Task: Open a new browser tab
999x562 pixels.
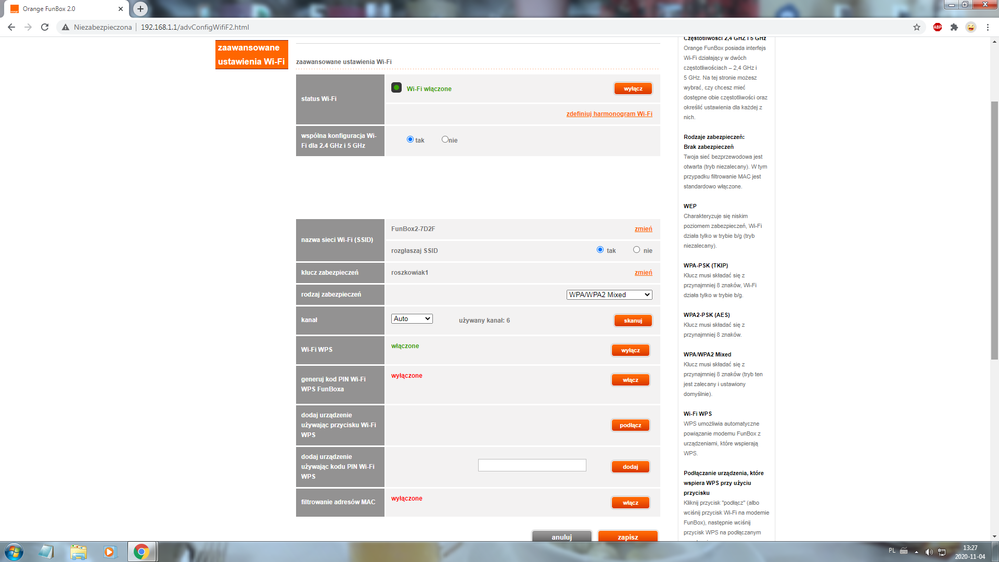Action: pos(140,9)
